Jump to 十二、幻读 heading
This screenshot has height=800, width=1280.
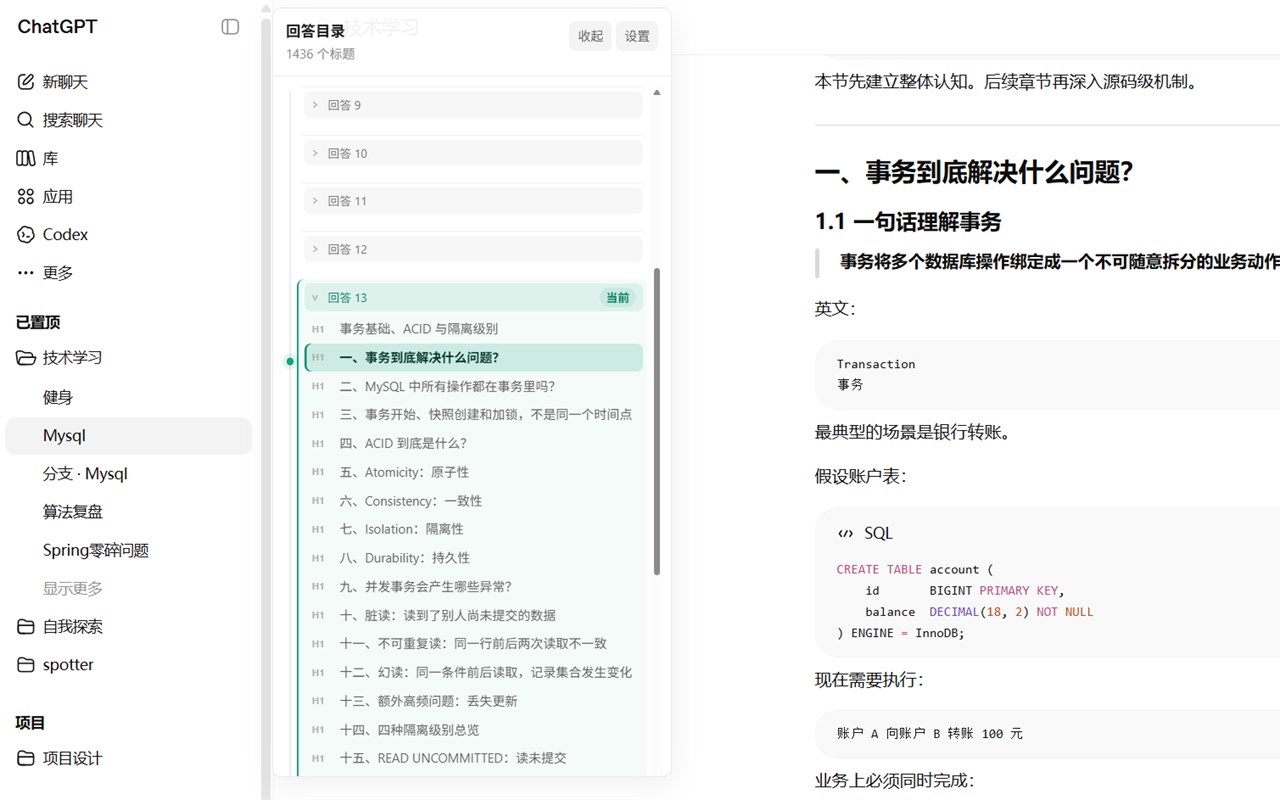(474, 672)
